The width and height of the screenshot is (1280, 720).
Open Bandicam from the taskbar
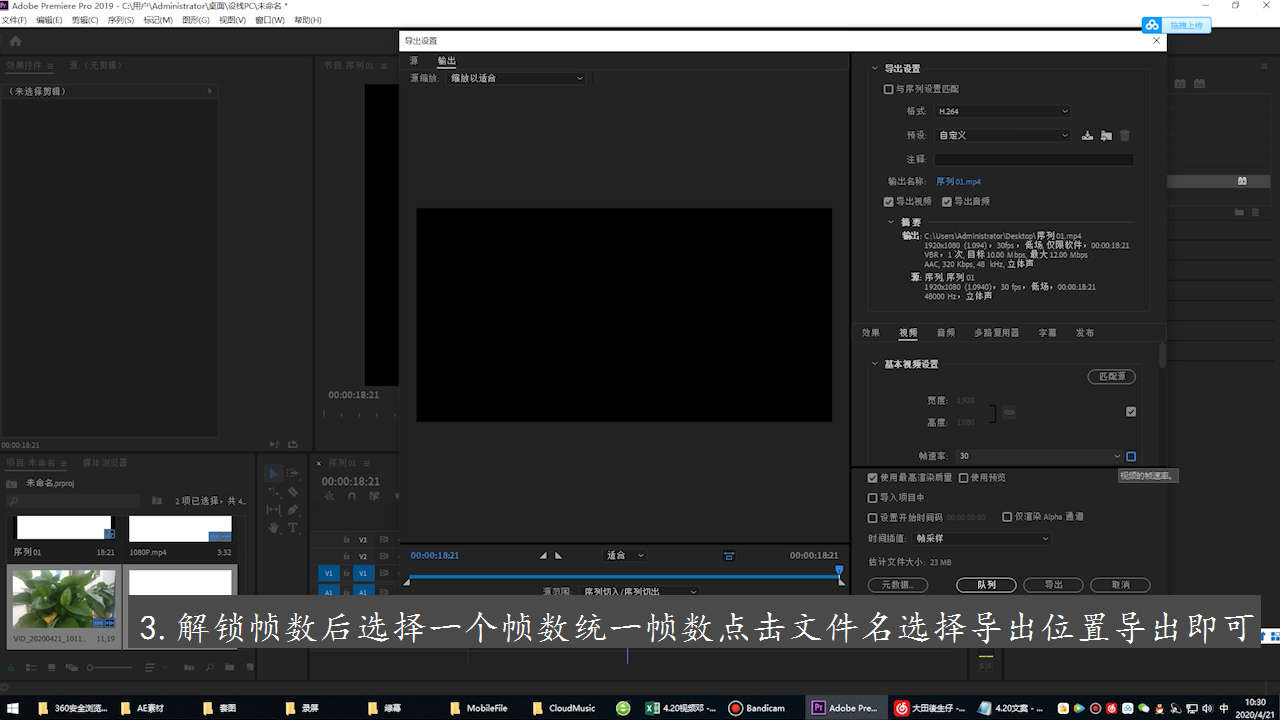(756, 708)
